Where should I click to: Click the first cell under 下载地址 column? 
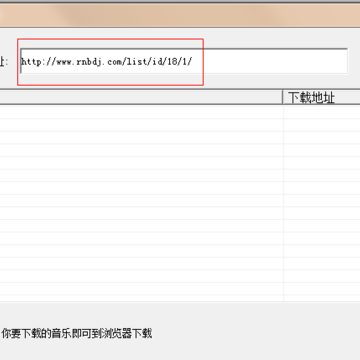[x=322, y=112]
